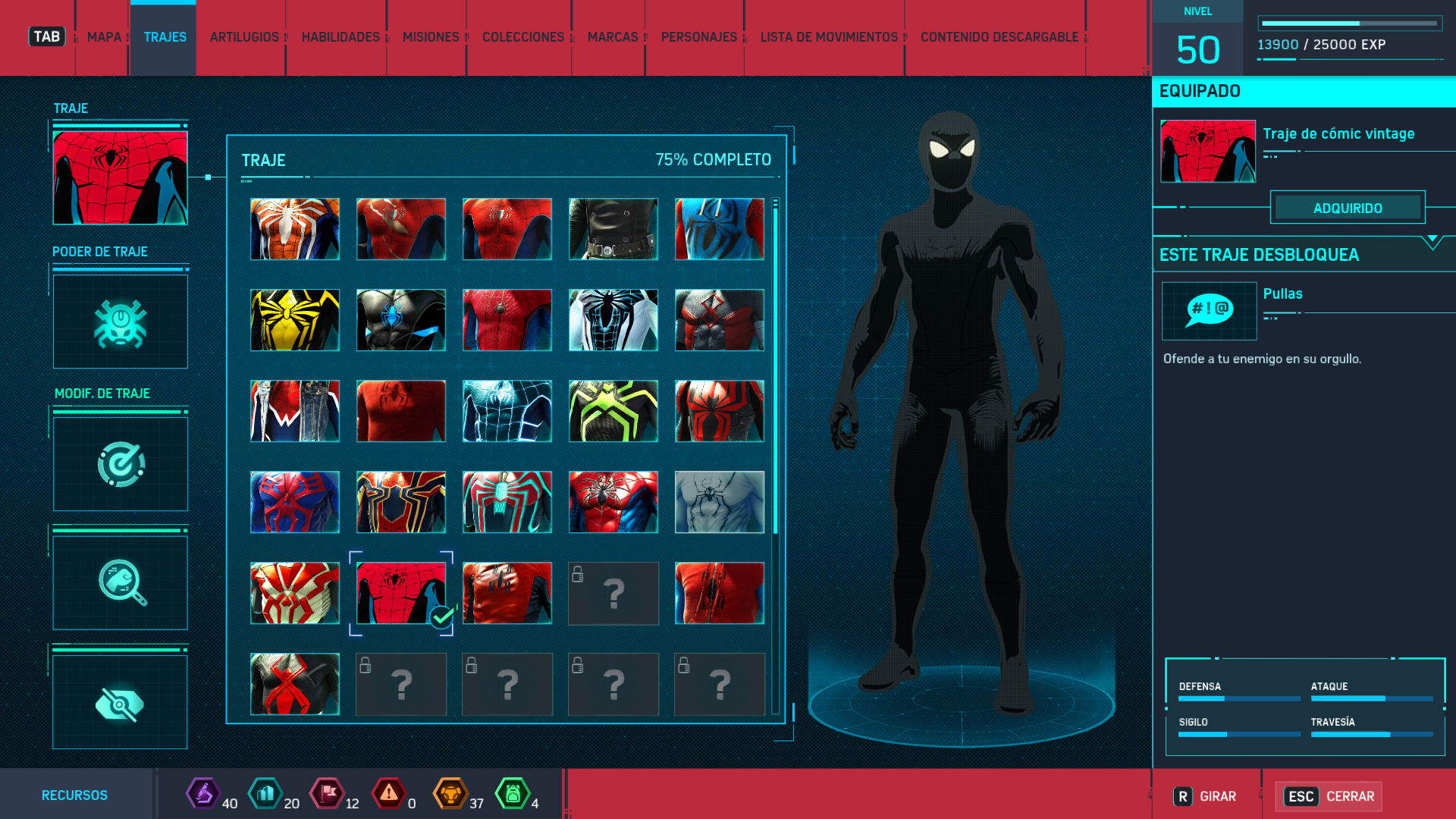The image size is (1456, 819).
Task: Select the locked suit next to torn red suit
Action: point(613,593)
